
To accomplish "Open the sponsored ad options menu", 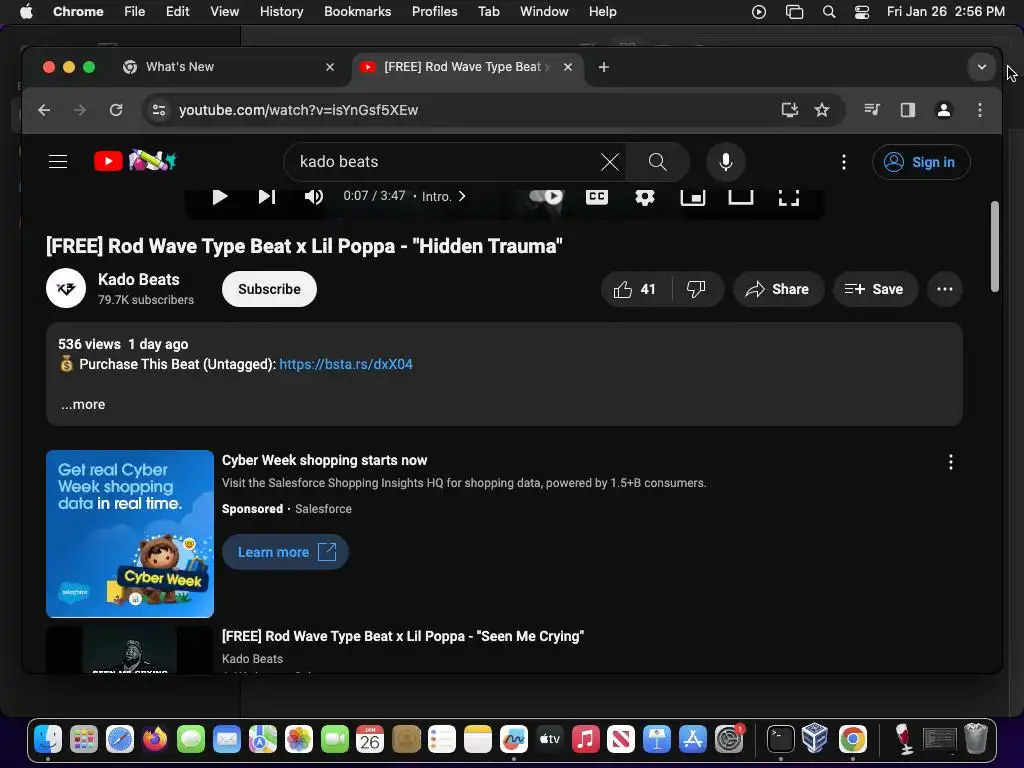I will (x=950, y=462).
